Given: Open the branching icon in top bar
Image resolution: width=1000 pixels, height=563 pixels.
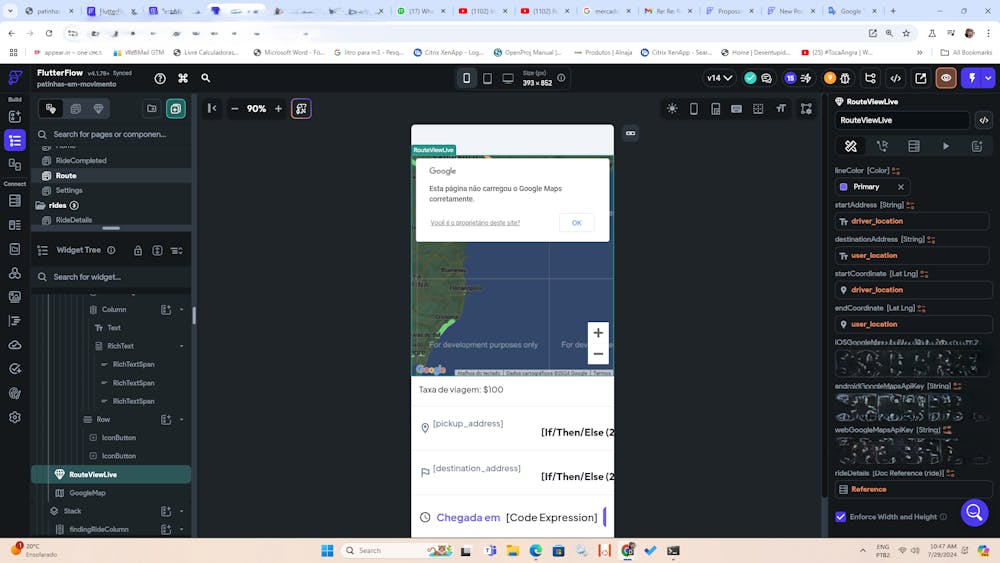Looking at the screenshot, I should [870, 78].
